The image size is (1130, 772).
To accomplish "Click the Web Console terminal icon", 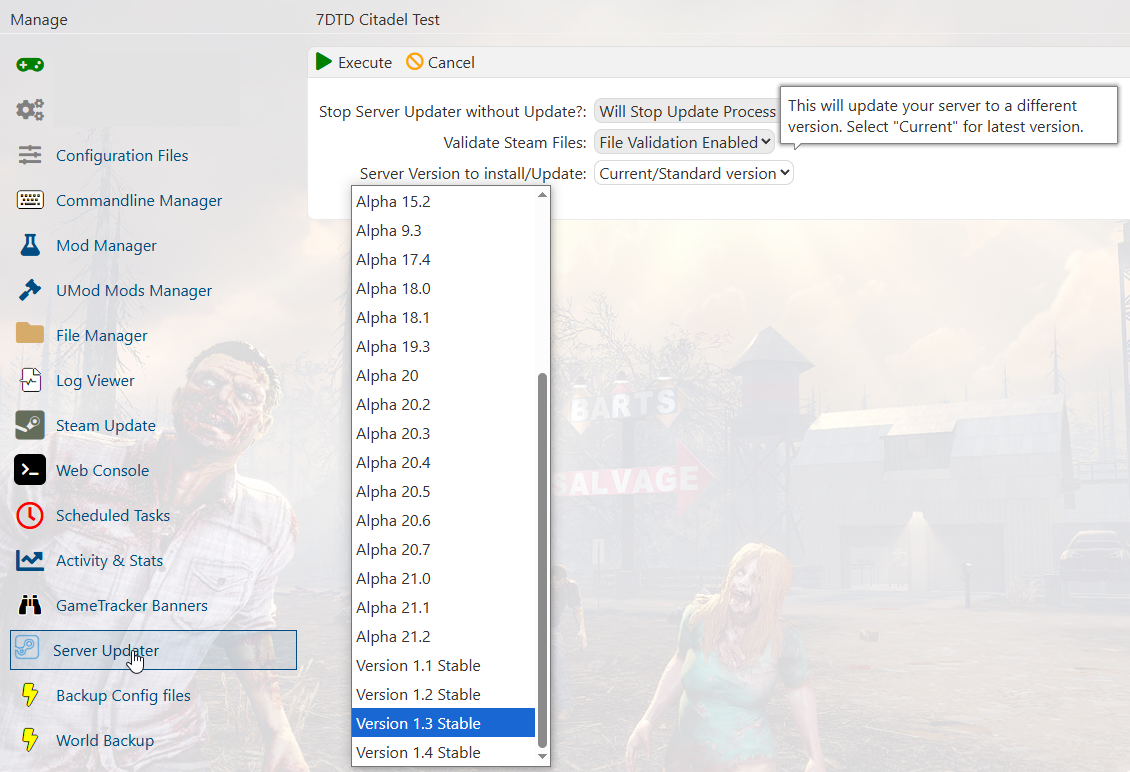I will pyautogui.click(x=30, y=470).
